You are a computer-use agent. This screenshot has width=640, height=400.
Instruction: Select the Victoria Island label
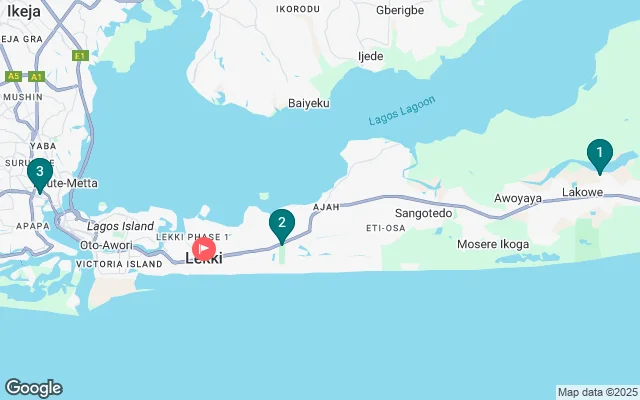pyautogui.click(x=119, y=264)
